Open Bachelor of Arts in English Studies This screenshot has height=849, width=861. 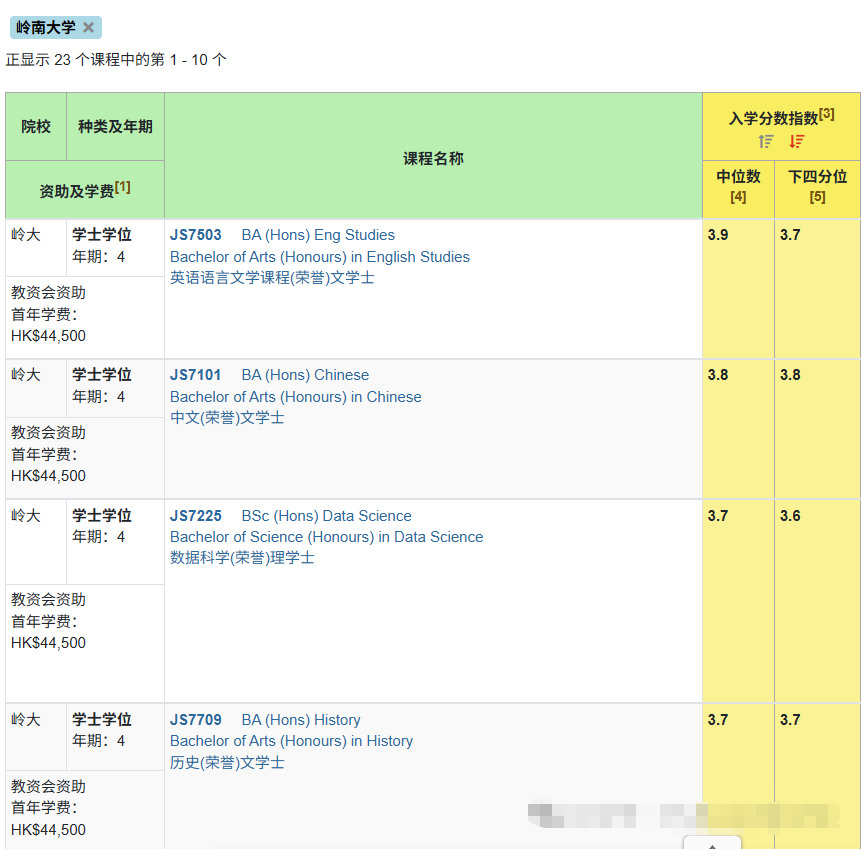pos(320,257)
